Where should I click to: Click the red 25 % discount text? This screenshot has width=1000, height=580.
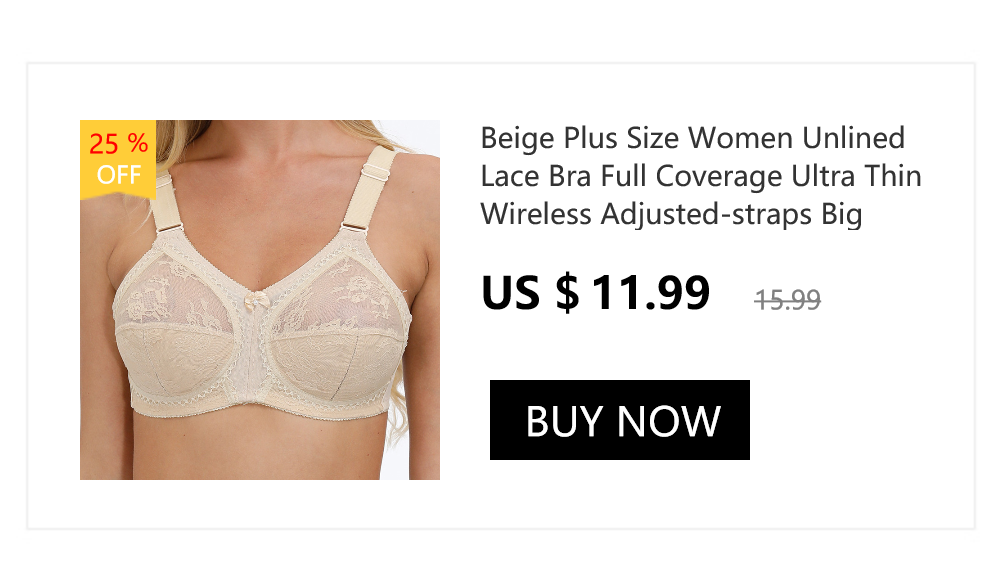(118, 144)
